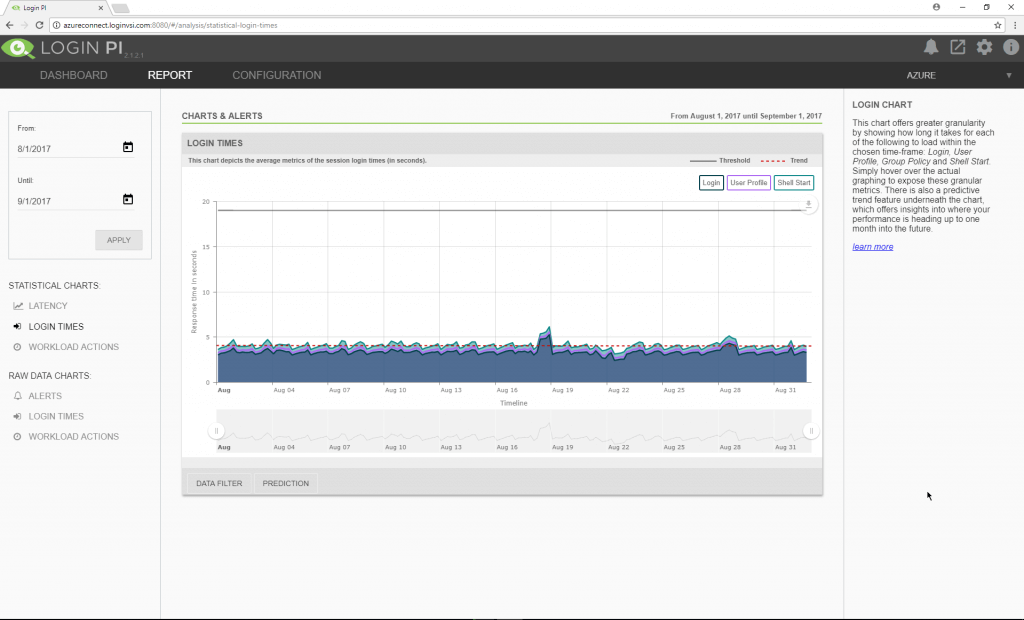
Task: Click raw data Workload Actions clock icon
Action: click(18, 436)
